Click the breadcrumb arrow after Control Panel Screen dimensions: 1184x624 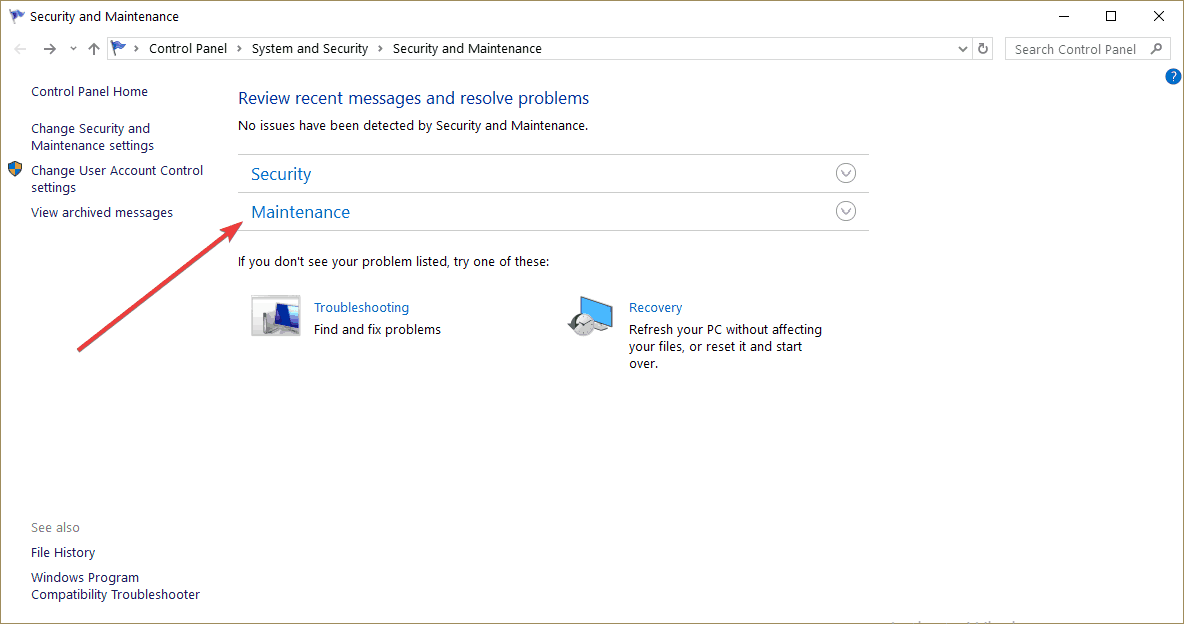[x=239, y=49]
